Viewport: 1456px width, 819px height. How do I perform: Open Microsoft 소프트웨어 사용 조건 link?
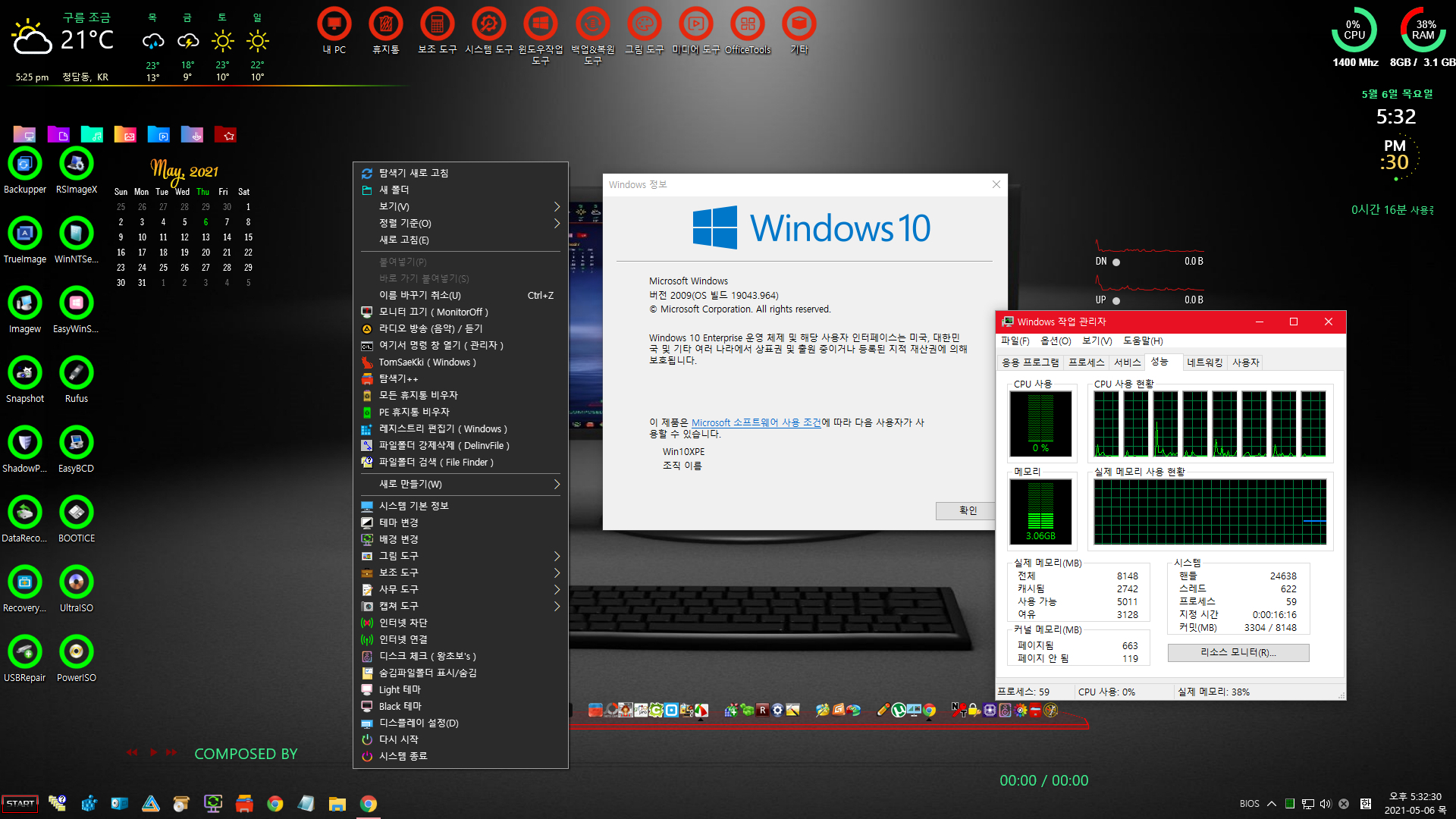(x=756, y=422)
